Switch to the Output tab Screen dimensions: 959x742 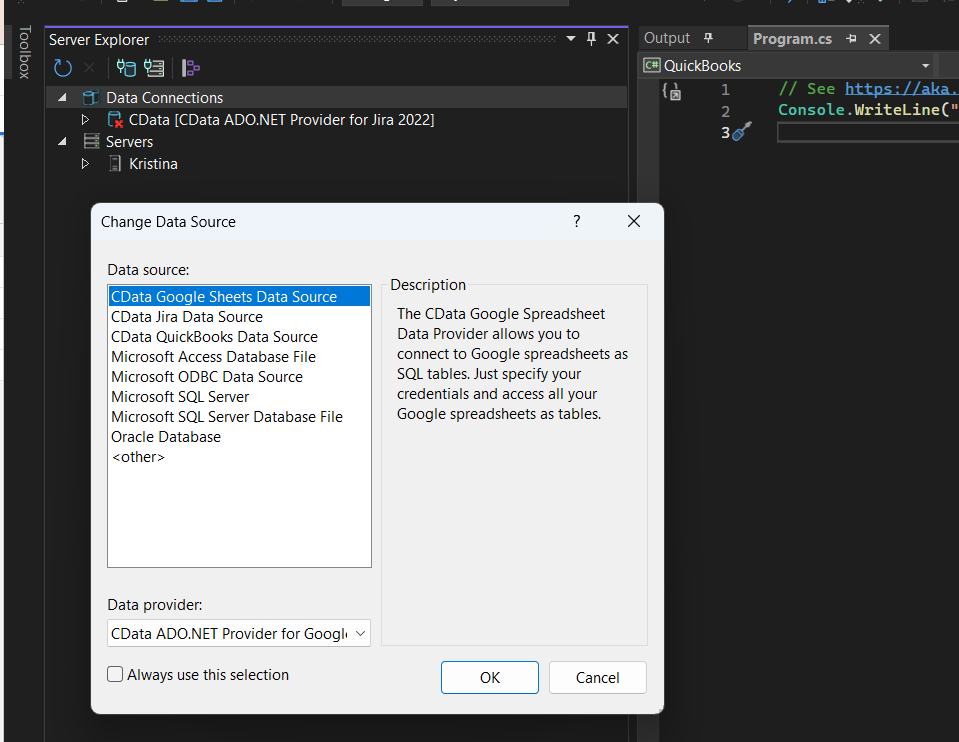[667, 38]
